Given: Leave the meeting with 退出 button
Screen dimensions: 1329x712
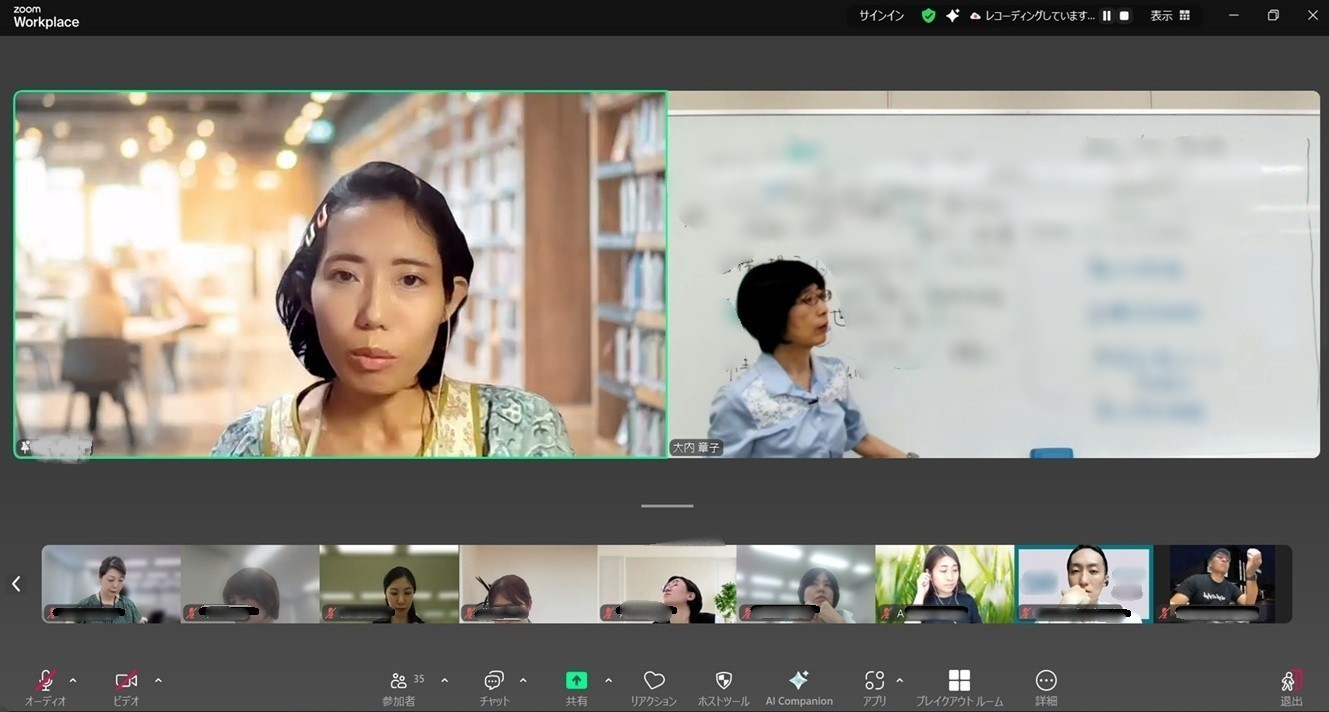Looking at the screenshot, I should coord(1290,684).
